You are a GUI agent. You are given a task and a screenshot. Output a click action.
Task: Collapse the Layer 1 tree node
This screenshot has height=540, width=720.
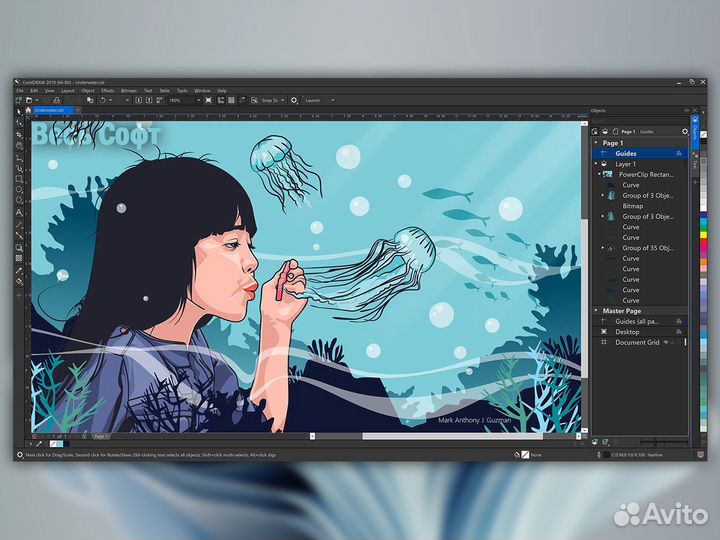pos(596,164)
